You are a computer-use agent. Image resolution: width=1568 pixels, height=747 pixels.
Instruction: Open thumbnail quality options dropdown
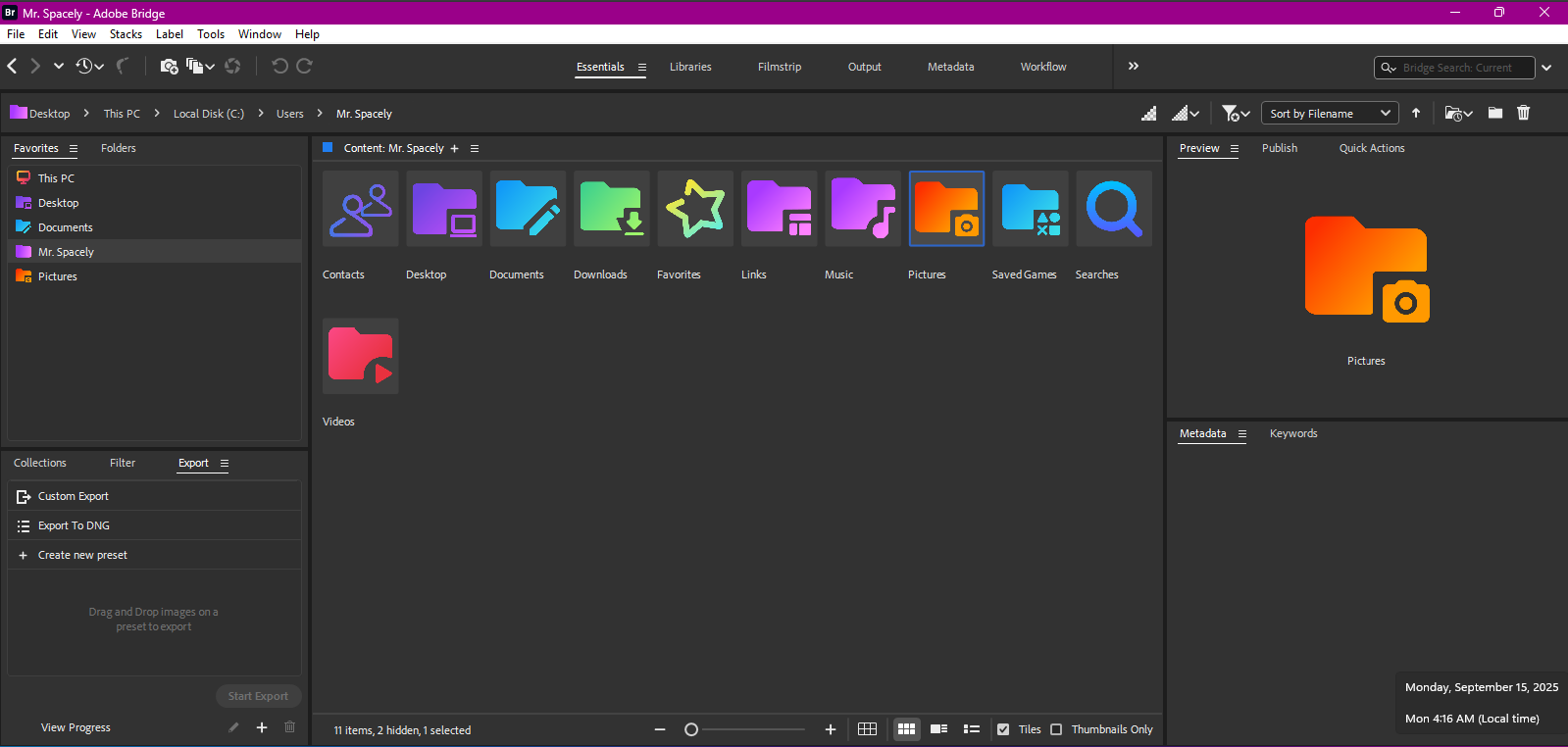pyautogui.click(x=1186, y=114)
